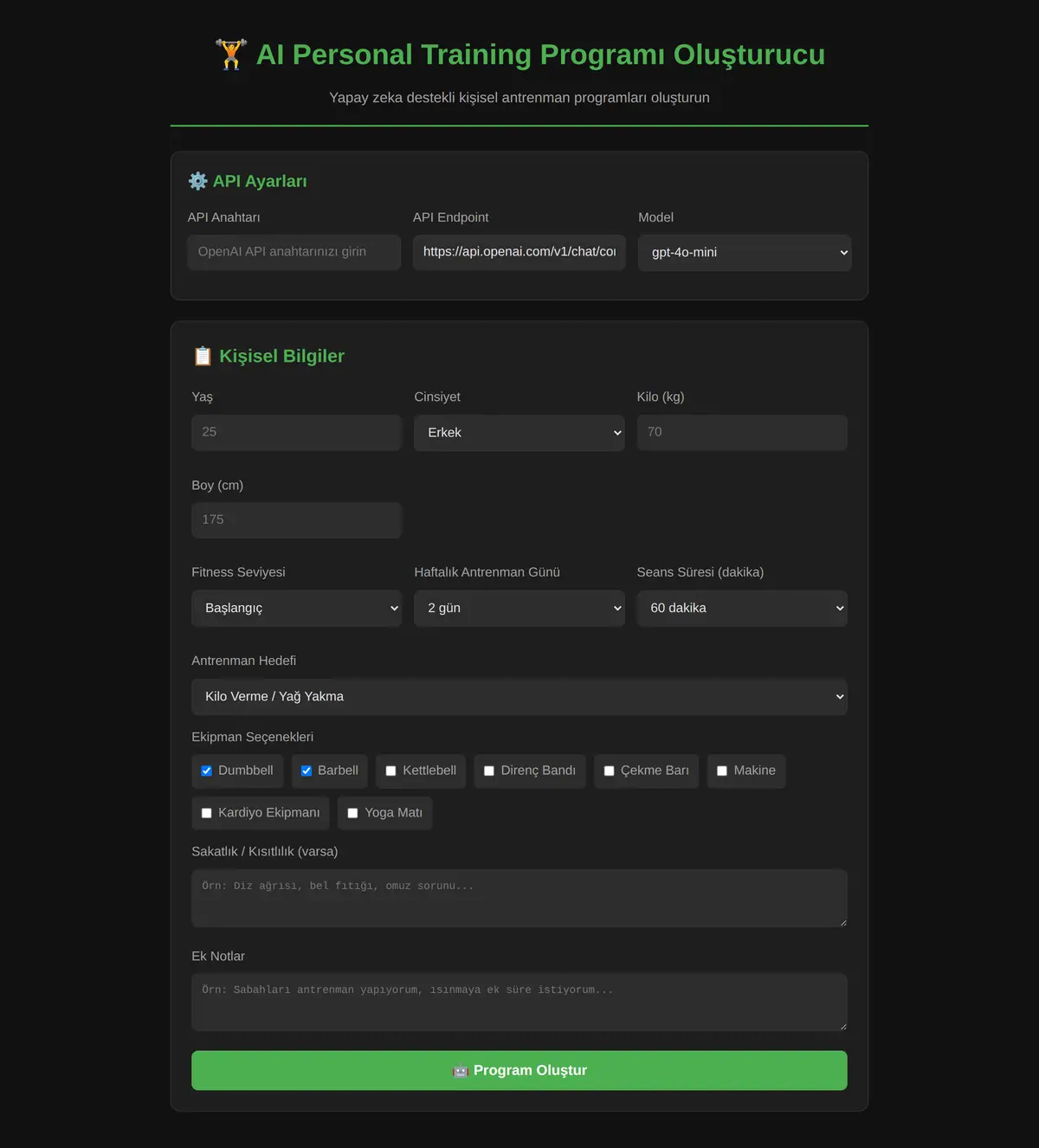Click the weightlifter emoji icon in the title
The width and height of the screenshot is (1039, 1148).
[x=231, y=55]
